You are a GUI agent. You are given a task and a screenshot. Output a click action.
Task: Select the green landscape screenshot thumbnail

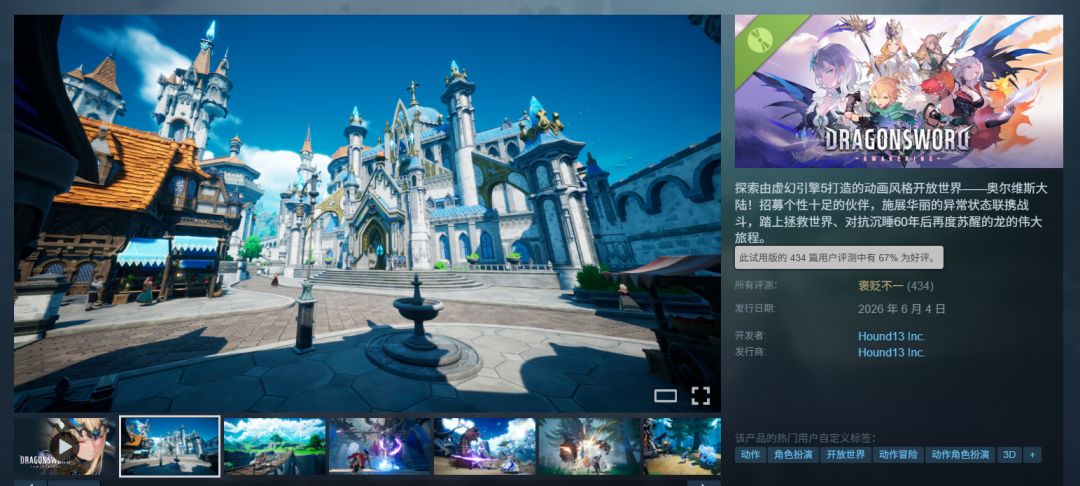pos(275,446)
